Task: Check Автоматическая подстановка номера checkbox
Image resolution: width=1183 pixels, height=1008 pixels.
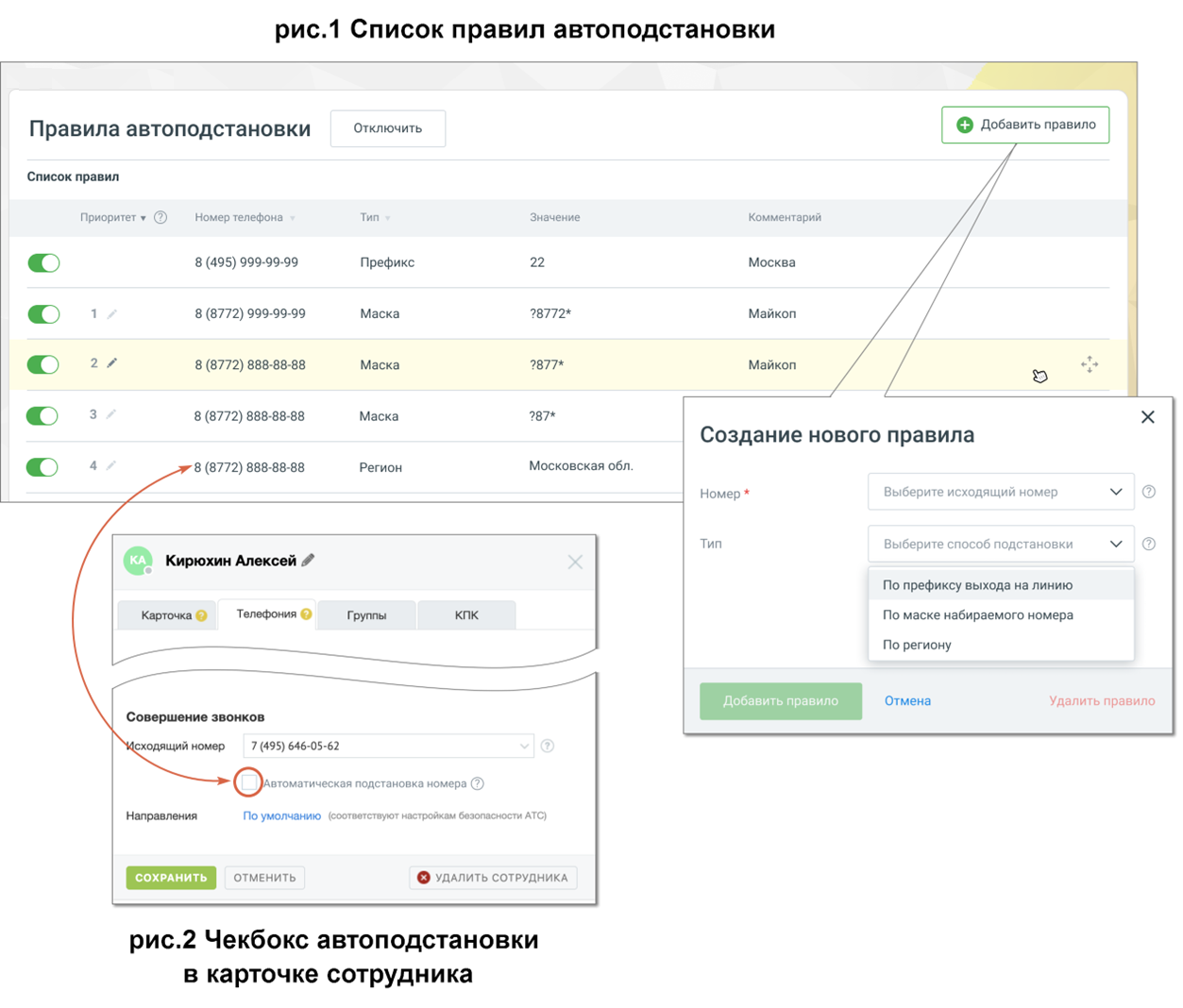Action: [248, 782]
